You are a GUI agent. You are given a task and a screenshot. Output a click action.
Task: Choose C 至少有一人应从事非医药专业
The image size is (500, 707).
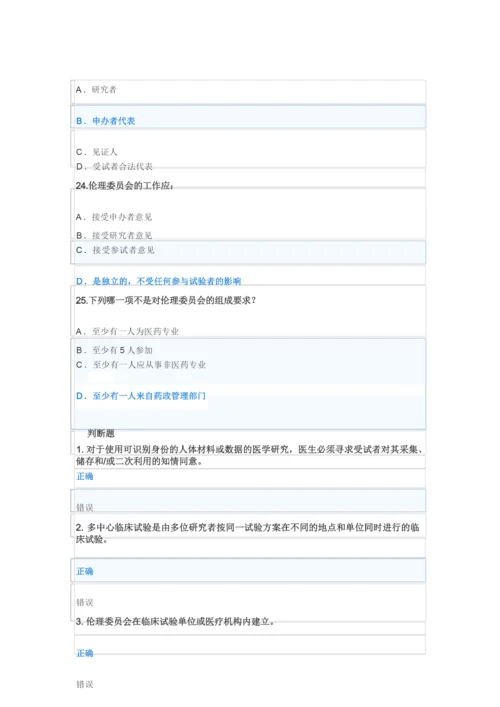click(x=141, y=364)
